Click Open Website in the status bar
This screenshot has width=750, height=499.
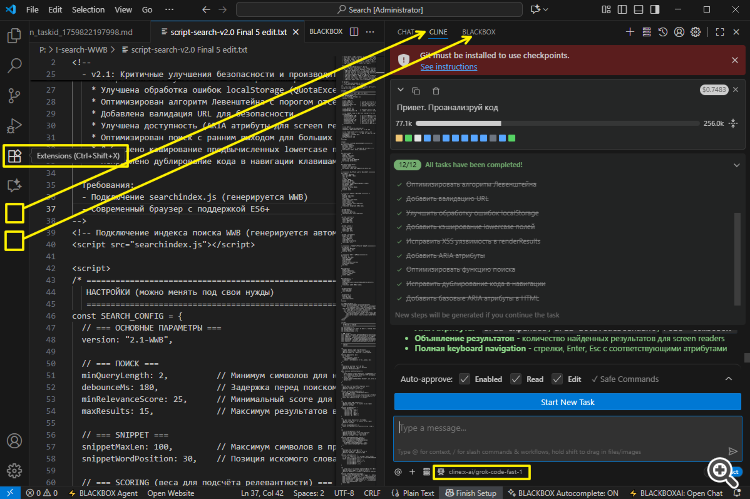(171, 493)
